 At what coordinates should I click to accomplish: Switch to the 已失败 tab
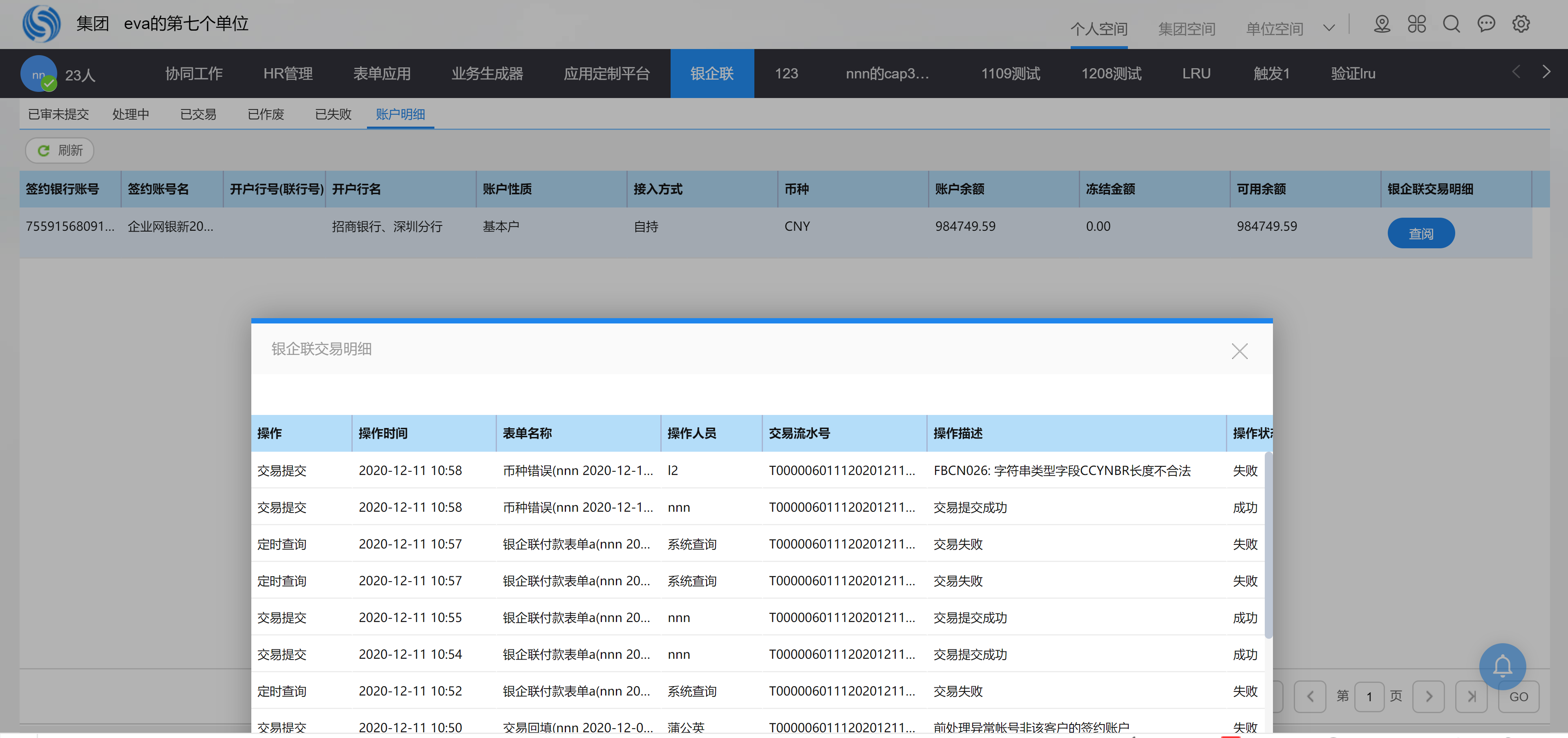coord(333,114)
